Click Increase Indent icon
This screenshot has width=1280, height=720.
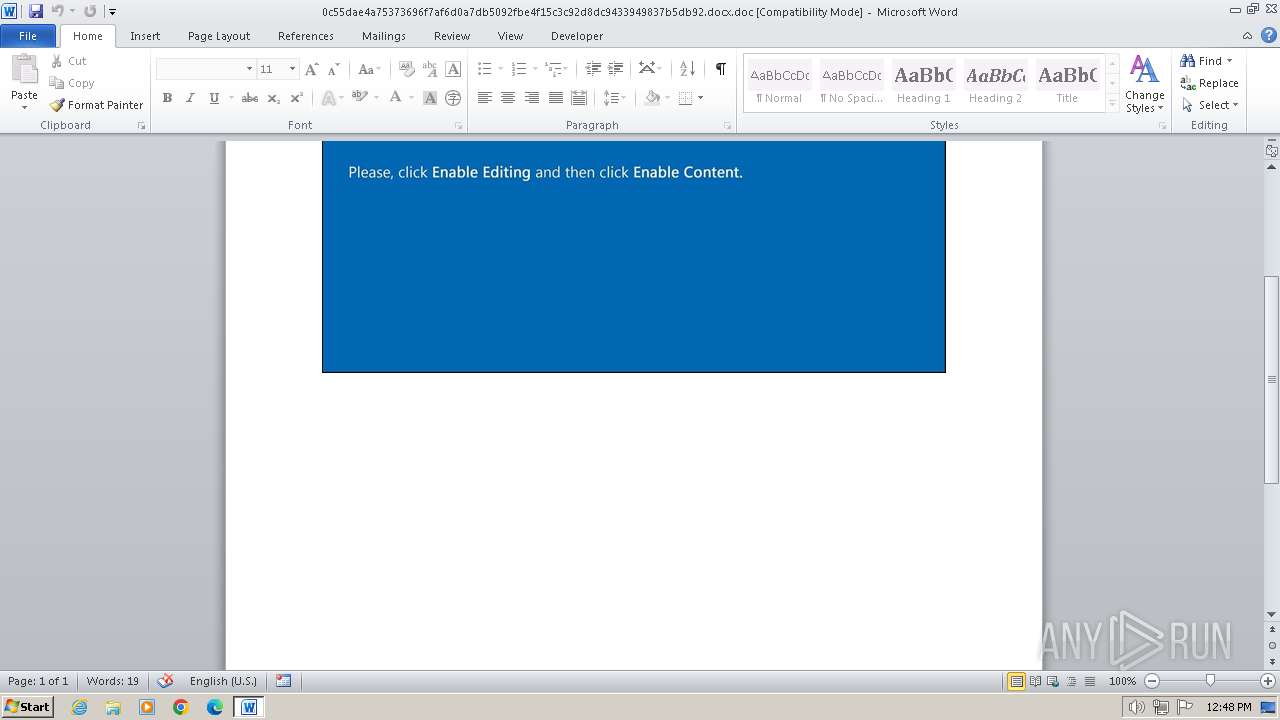pos(616,69)
